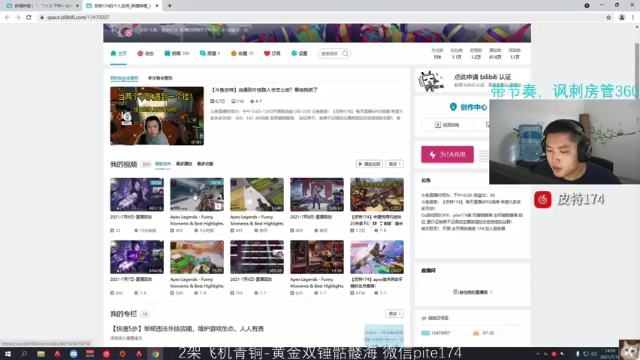The height and width of the screenshot is (360, 640).
Task: Open 前往我的直播间 link
Action: click(472, 292)
